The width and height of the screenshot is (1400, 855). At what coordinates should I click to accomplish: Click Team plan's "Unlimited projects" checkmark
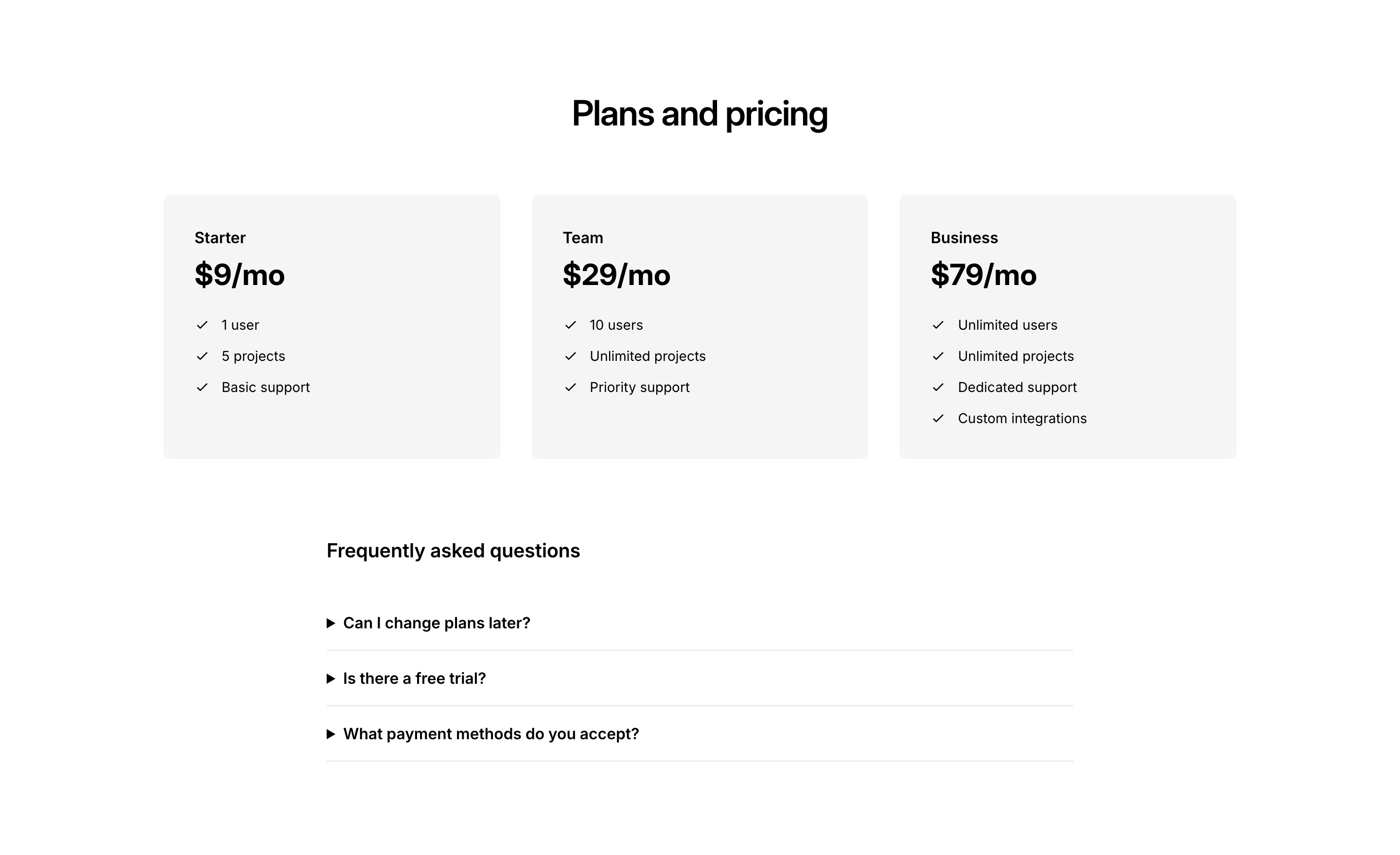click(571, 356)
